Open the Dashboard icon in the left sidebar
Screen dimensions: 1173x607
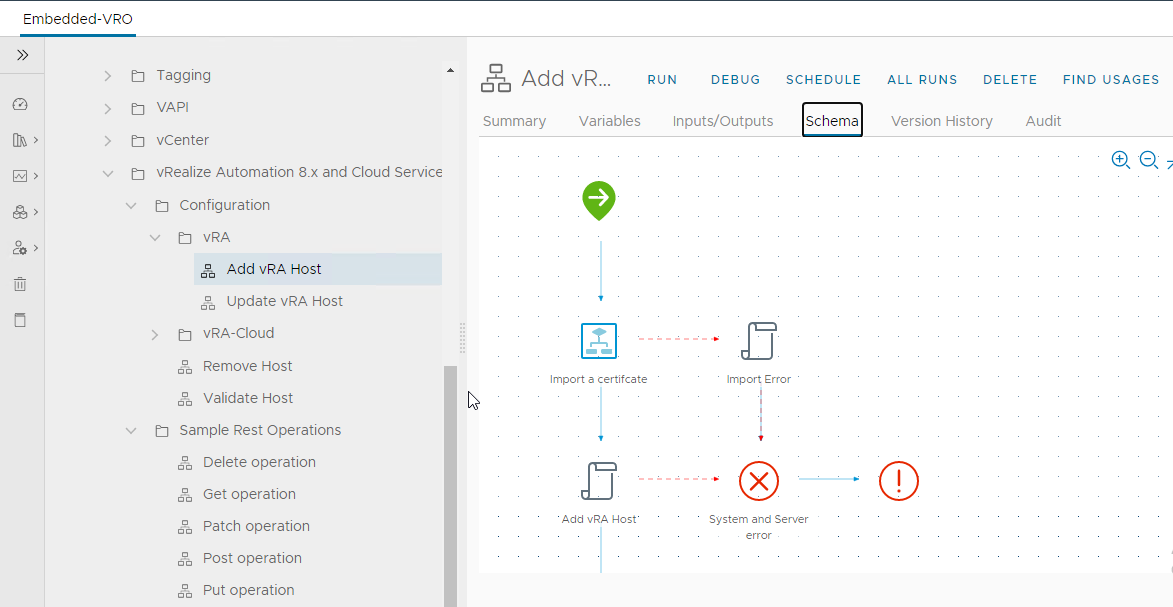tap(22, 103)
